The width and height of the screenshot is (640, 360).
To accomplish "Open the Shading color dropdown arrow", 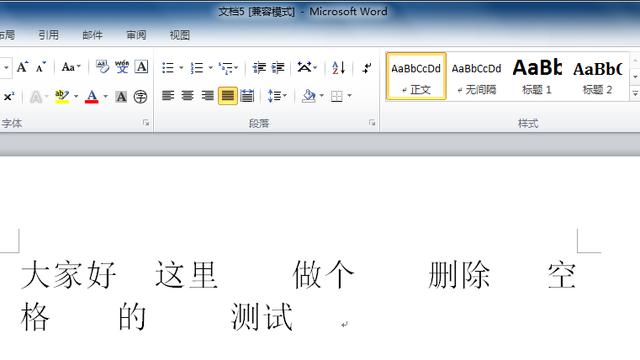I will 322,96.
